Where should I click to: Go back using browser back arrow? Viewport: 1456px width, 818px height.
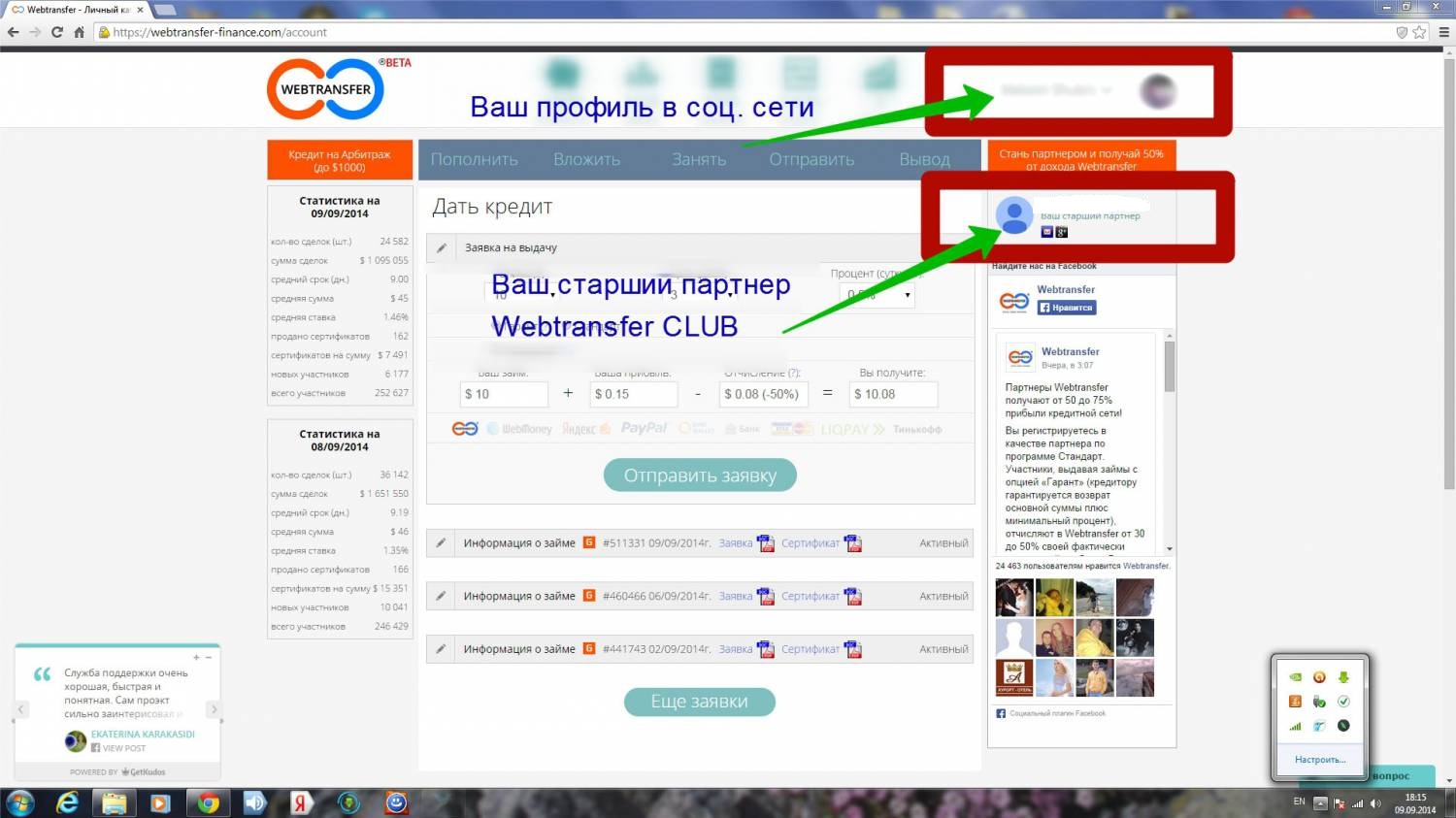(13, 32)
